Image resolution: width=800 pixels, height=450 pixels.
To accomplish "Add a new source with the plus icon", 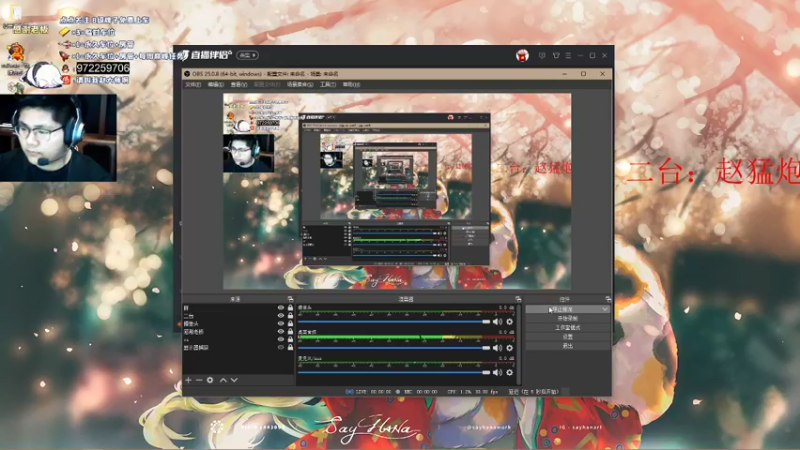I will click(188, 380).
